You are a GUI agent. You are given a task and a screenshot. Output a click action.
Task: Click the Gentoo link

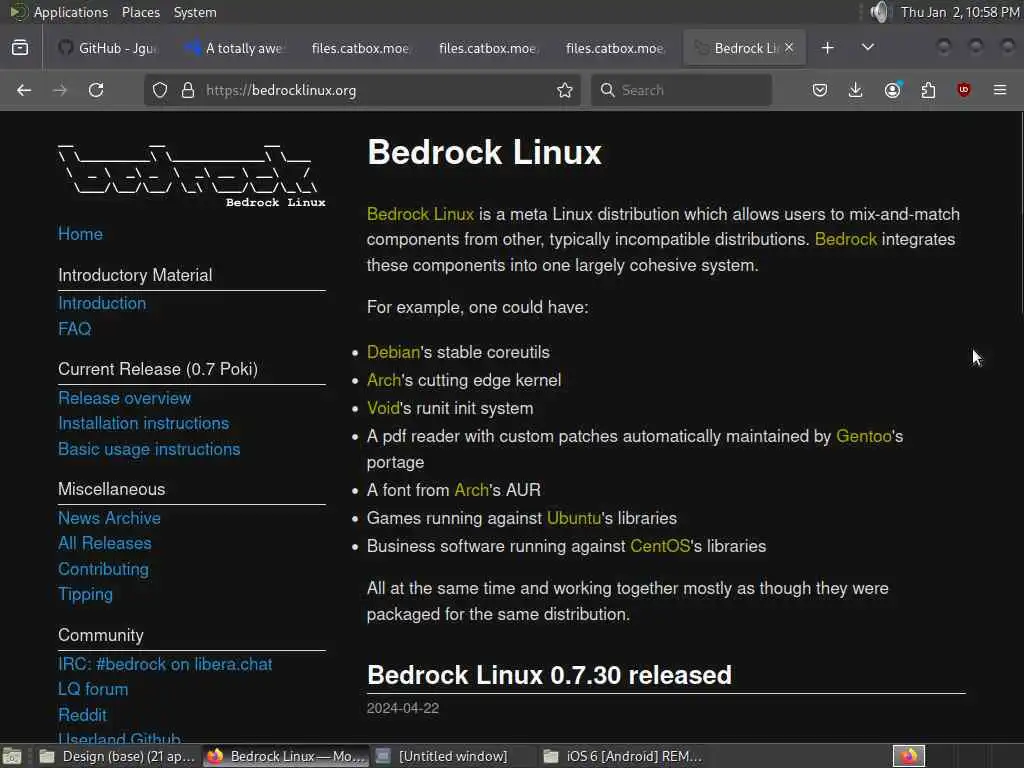coord(863,436)
